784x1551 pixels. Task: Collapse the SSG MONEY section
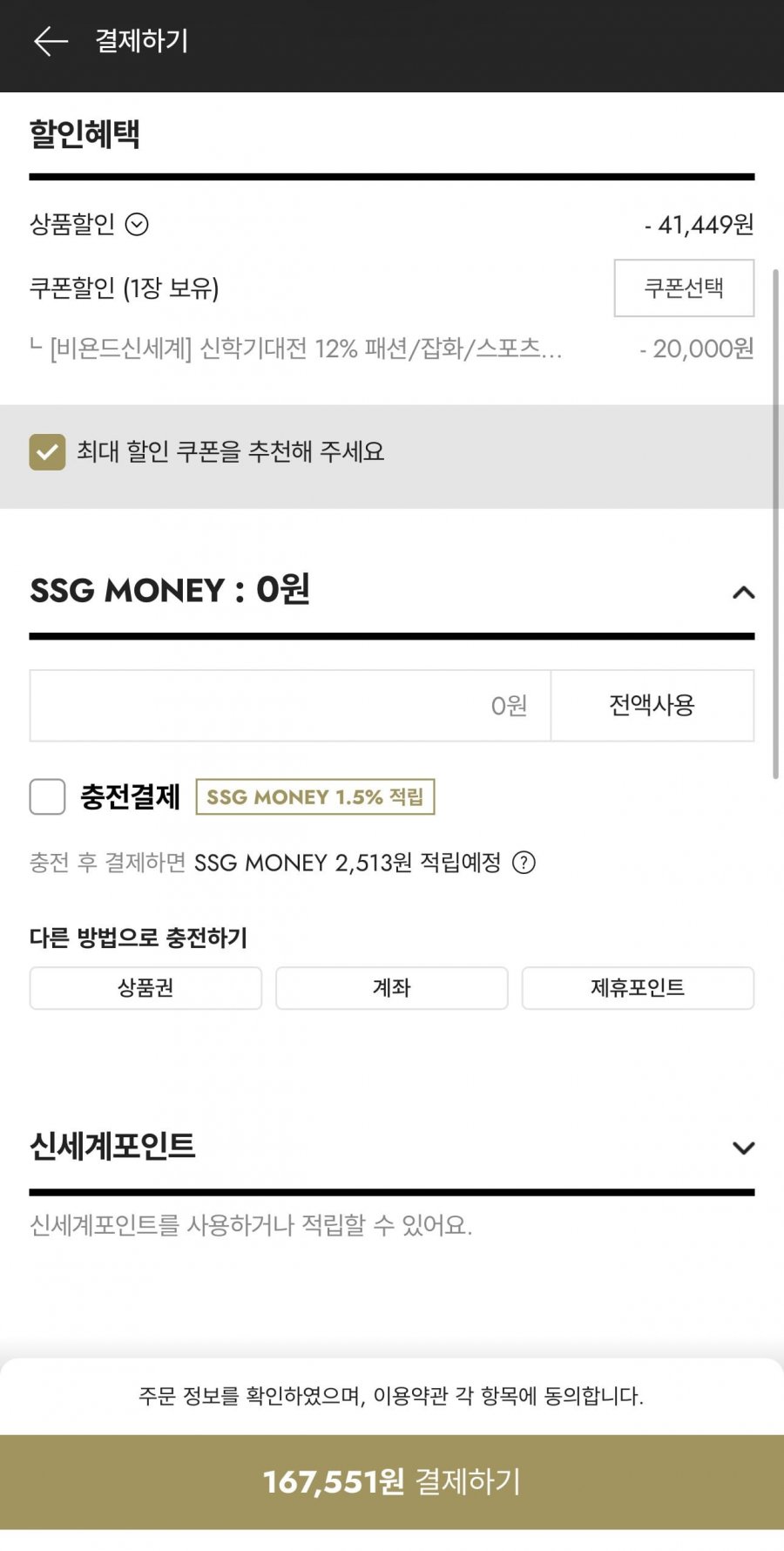pos(743,593)
